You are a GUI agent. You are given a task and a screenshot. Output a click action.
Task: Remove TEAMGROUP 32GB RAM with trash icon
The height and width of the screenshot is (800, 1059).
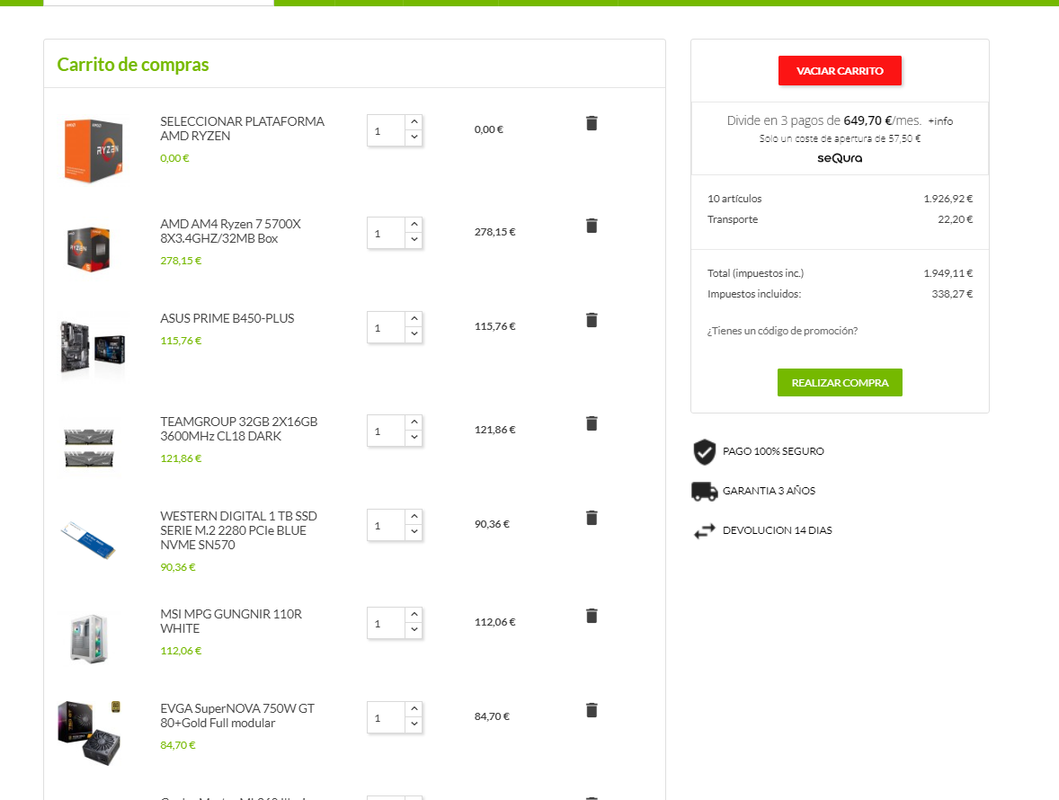pos(592,423)
